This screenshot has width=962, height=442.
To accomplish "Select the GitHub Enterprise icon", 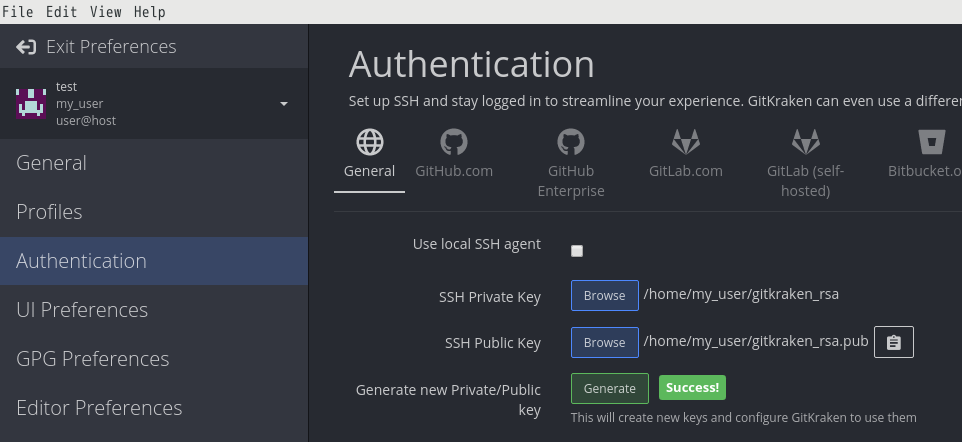I will 571,141.
